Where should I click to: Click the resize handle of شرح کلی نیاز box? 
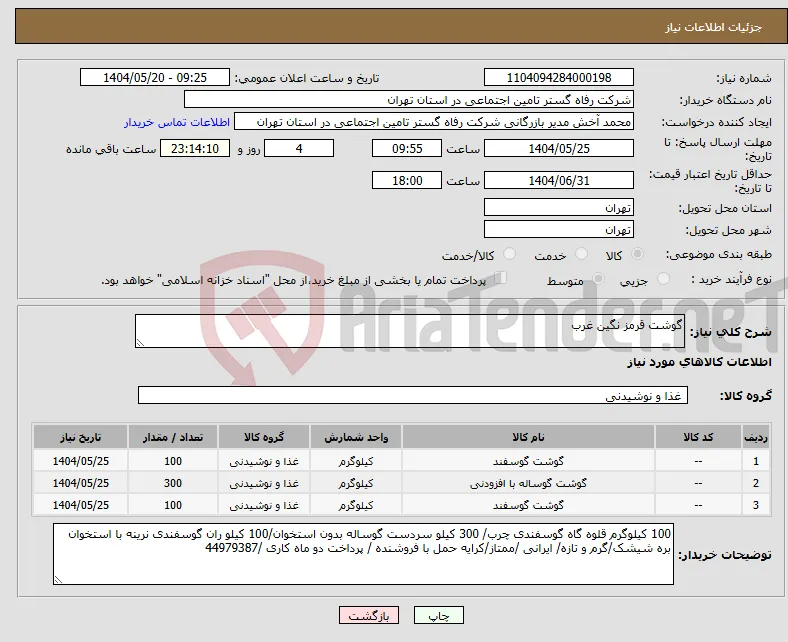coord(140,343)
